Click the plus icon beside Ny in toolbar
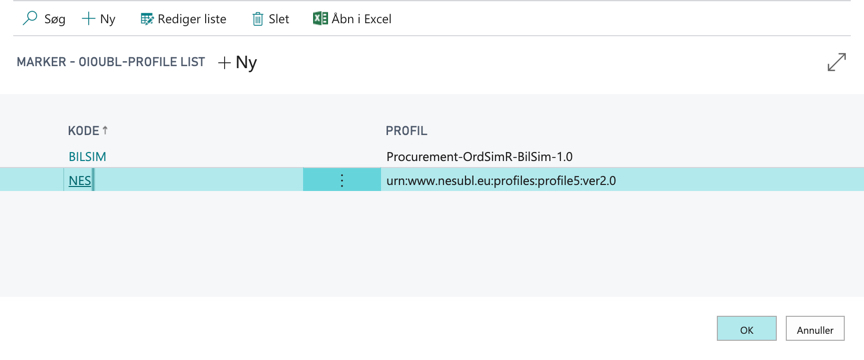The width and height of the screenshot is (864, 360). click(88, 19)
